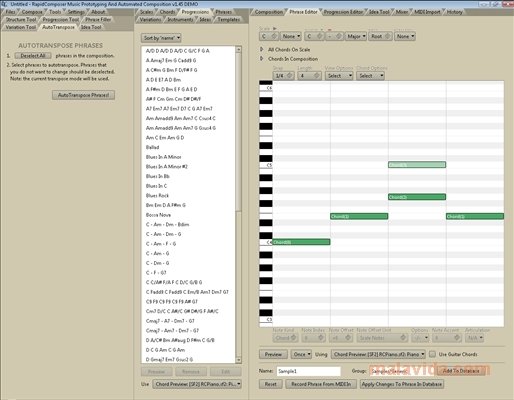Screen dimensions: 514x400
Task: Expand All Chords On Scale section
Action: (262, 49)
